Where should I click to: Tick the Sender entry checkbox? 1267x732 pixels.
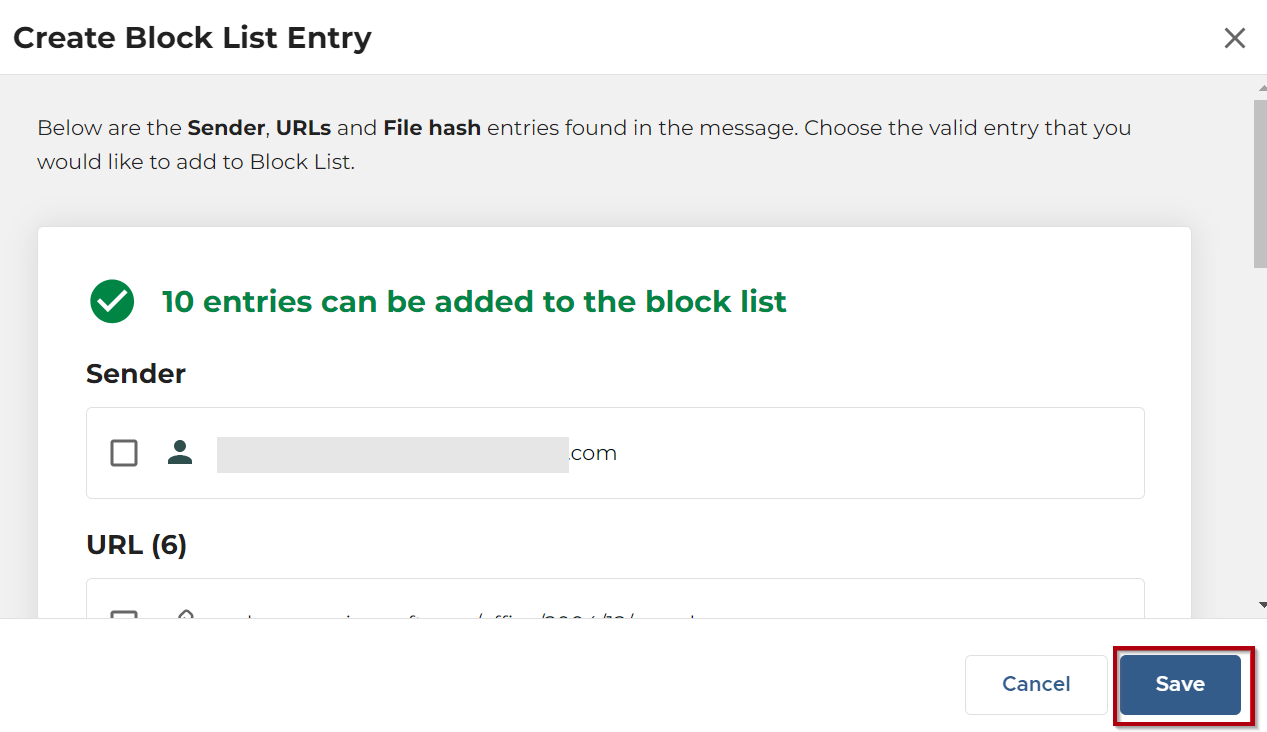pos(124,453)
